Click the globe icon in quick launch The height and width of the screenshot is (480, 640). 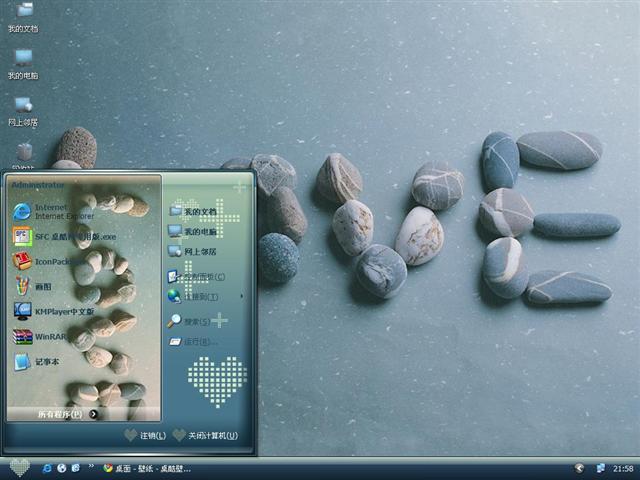(62, 468)
